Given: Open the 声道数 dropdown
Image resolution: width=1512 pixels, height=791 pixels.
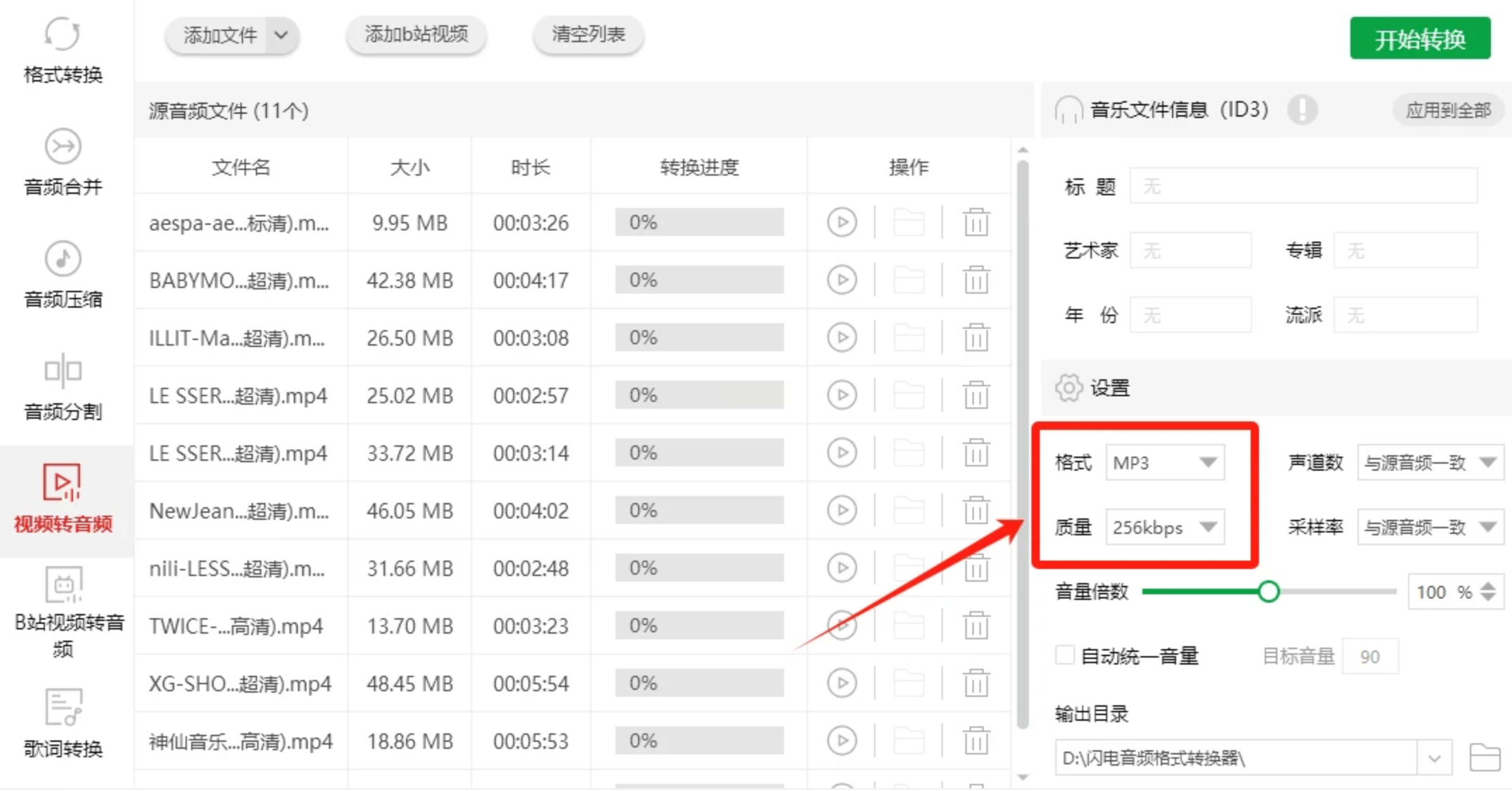Looking at the screenshot, I should tap(1430, 463).
